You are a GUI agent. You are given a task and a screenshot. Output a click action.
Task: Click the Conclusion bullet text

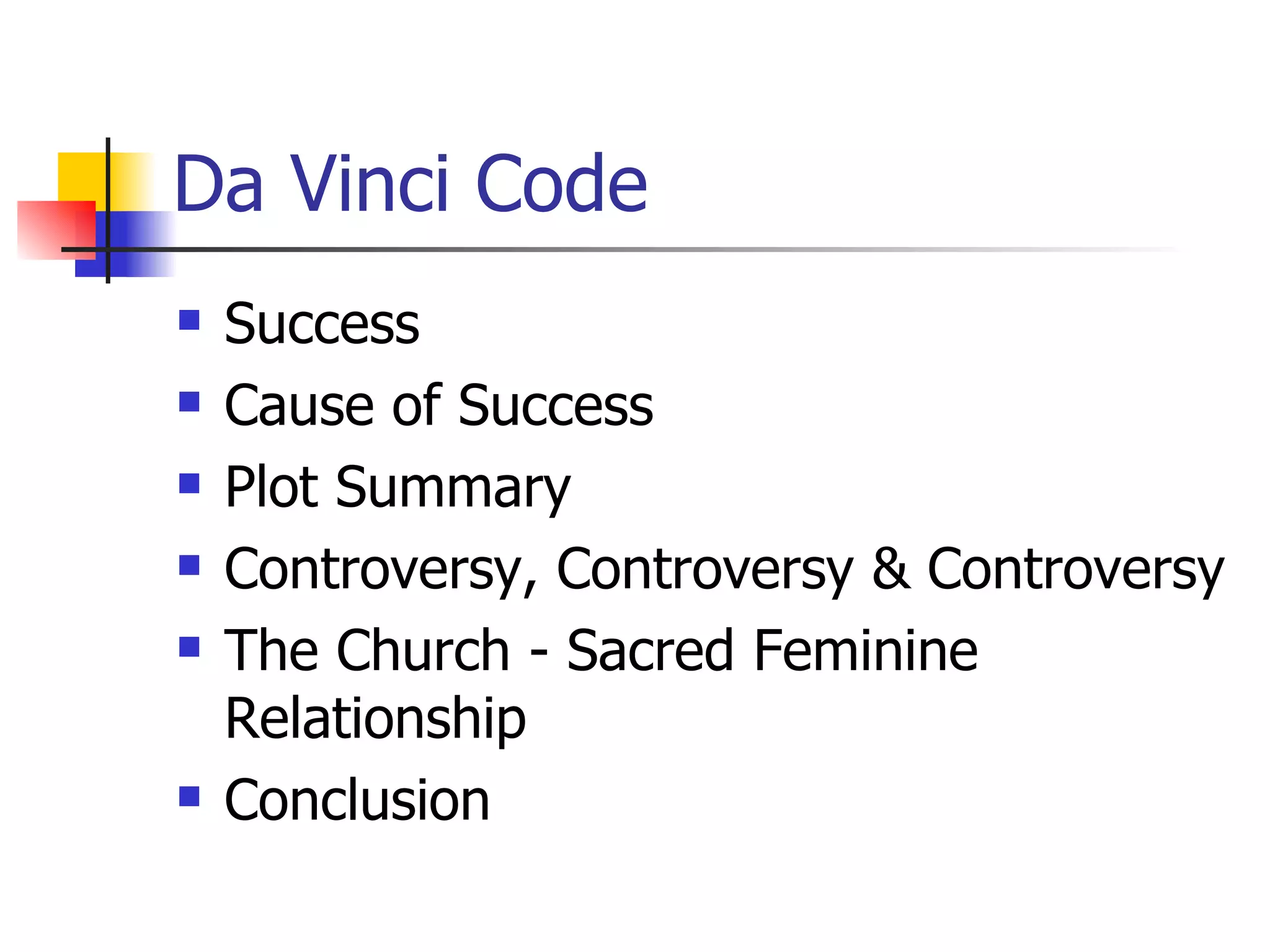357,800
